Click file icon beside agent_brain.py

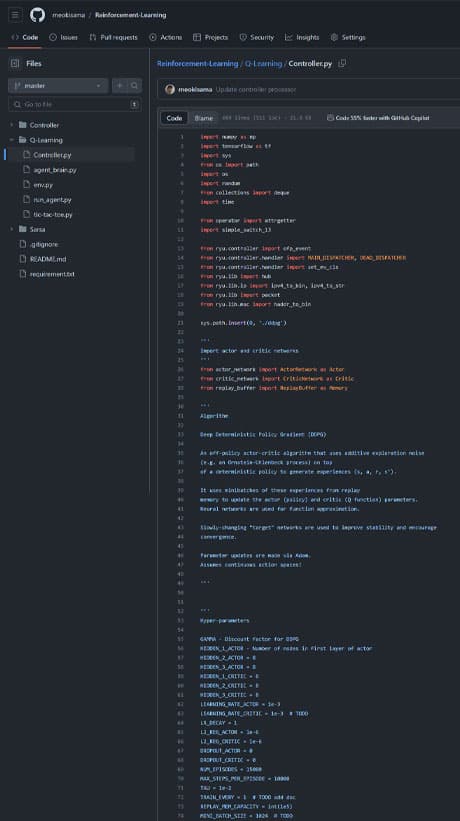point(27,170)
